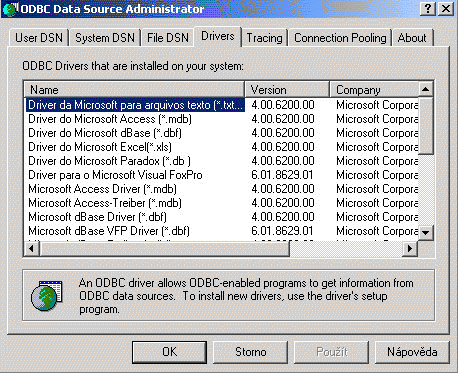Select Driver do Microsoft Paradox (*.db)
The width and height of the screenshot is (458, 373).
click(x=110, y=161)
